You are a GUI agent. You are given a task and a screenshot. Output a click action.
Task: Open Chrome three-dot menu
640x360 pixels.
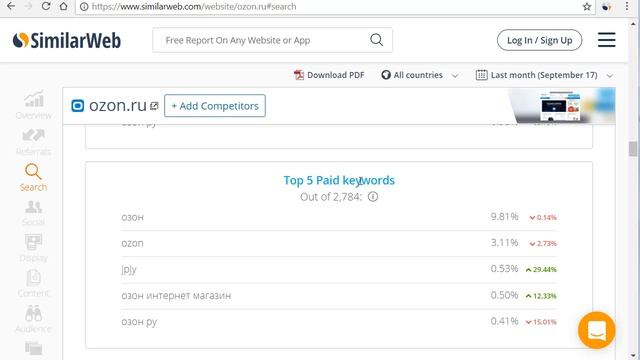627,7
